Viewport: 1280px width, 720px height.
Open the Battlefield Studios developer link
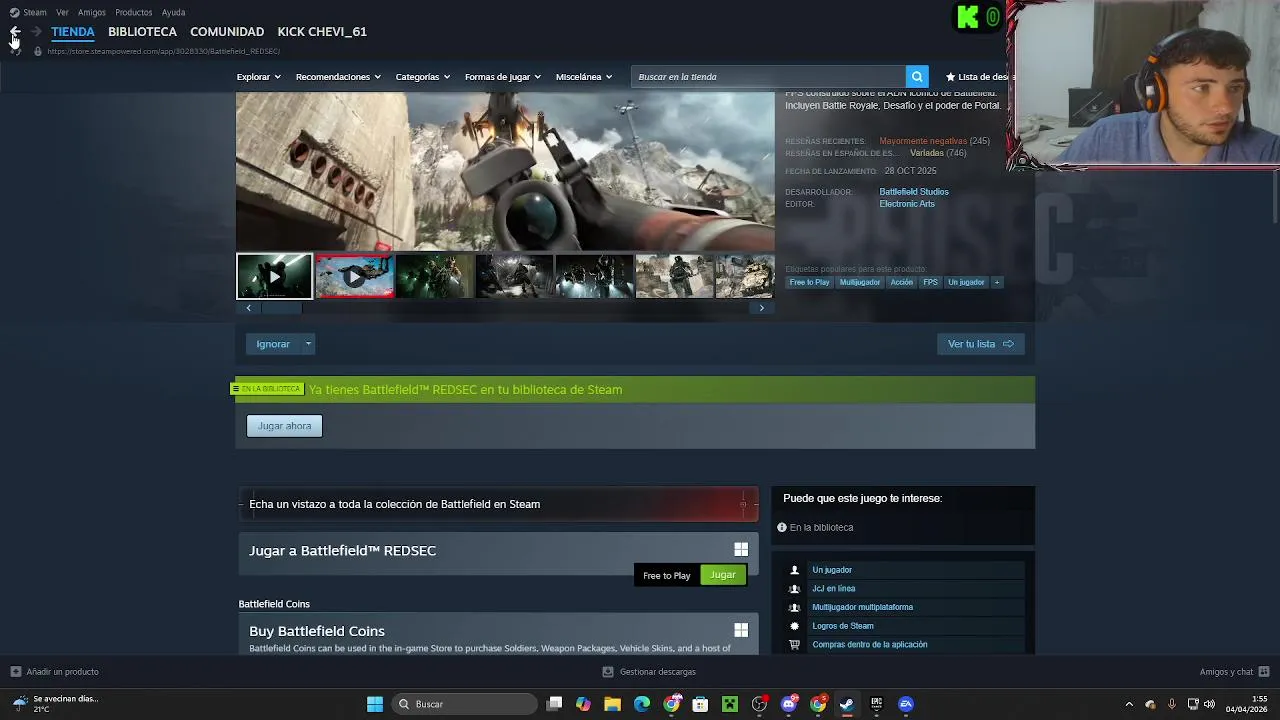[x=914, y=192]
